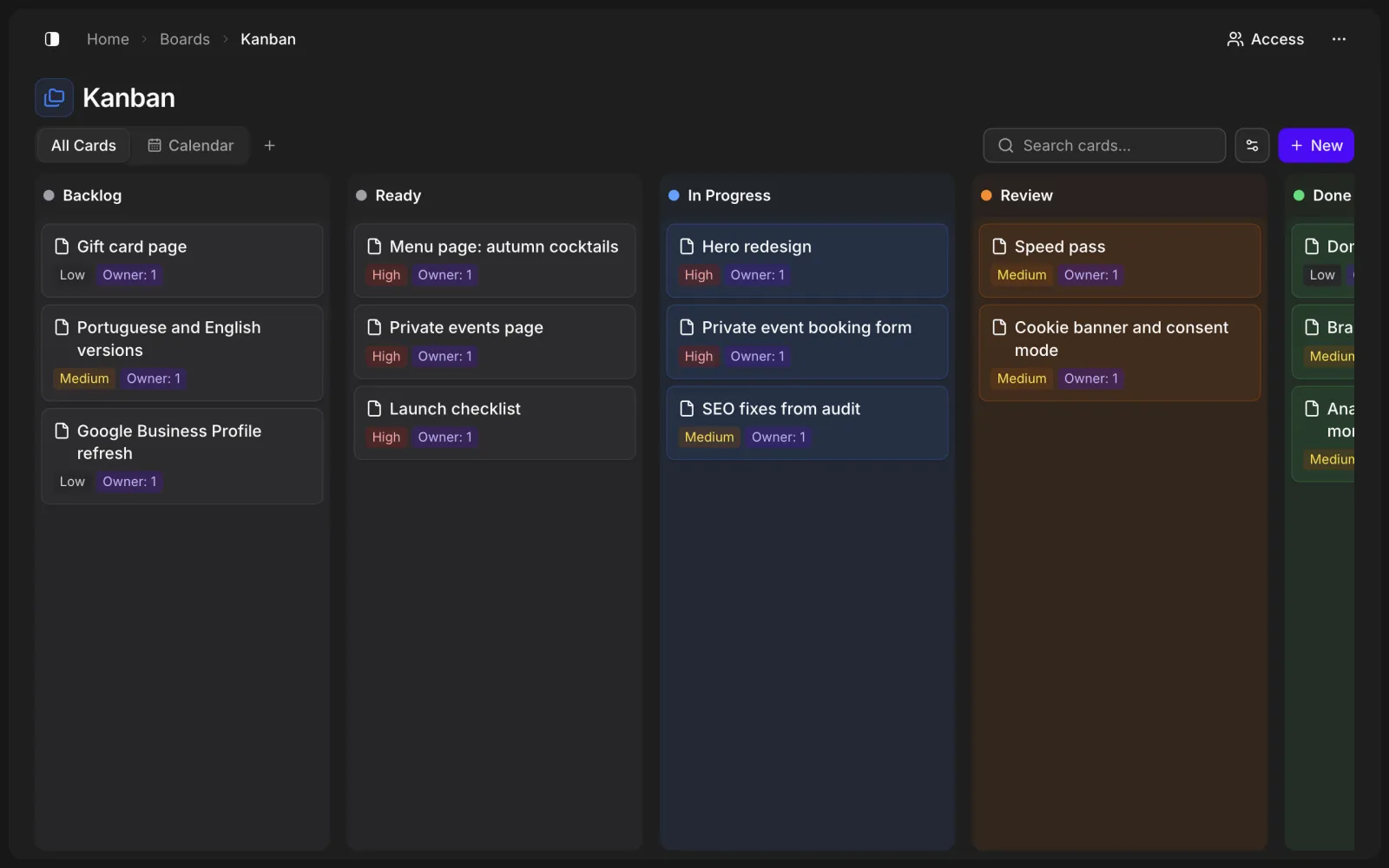Click the Done column green dot

[1299, 195]
